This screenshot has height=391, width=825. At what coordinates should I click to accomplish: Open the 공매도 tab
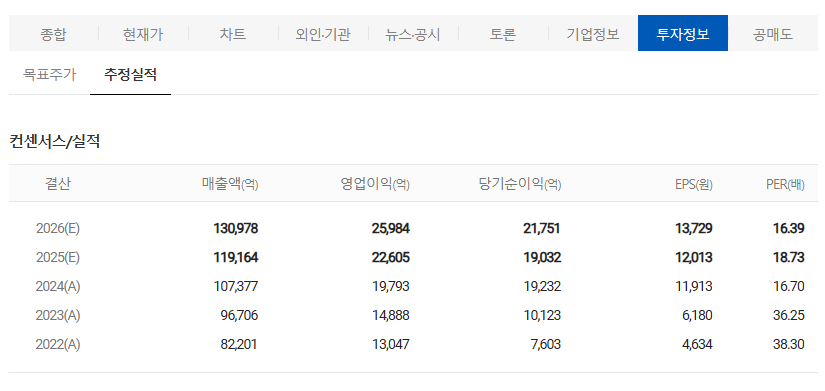pyautogui.click(x=773, y=35)
